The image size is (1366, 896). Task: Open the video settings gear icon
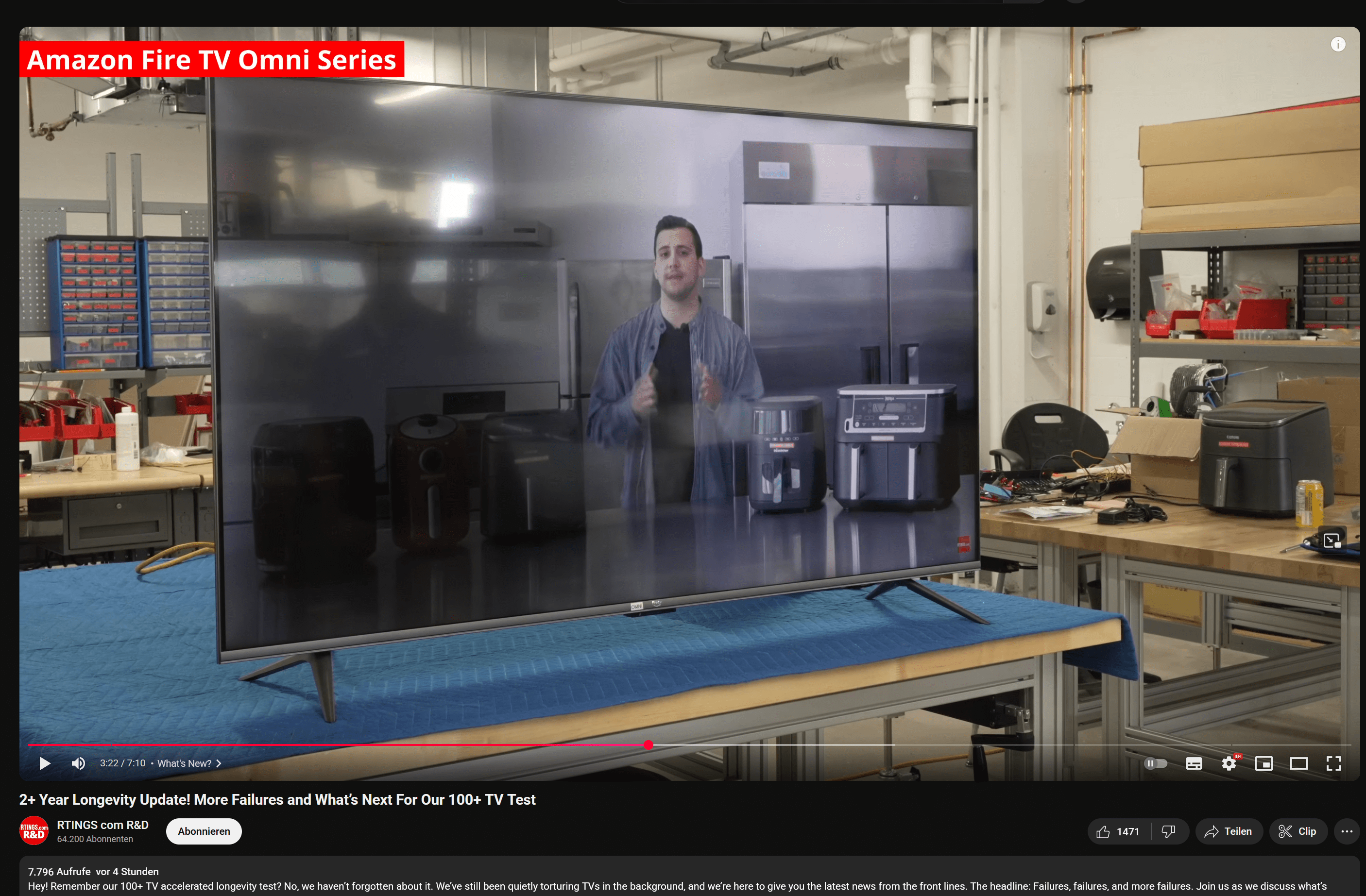(x=1229, y=763)
